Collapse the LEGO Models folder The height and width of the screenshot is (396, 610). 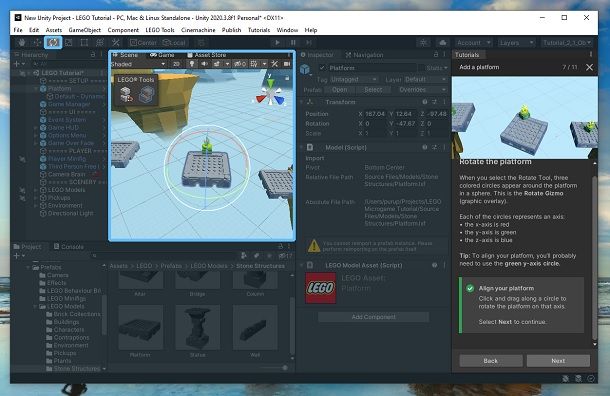tap(35, 306)
